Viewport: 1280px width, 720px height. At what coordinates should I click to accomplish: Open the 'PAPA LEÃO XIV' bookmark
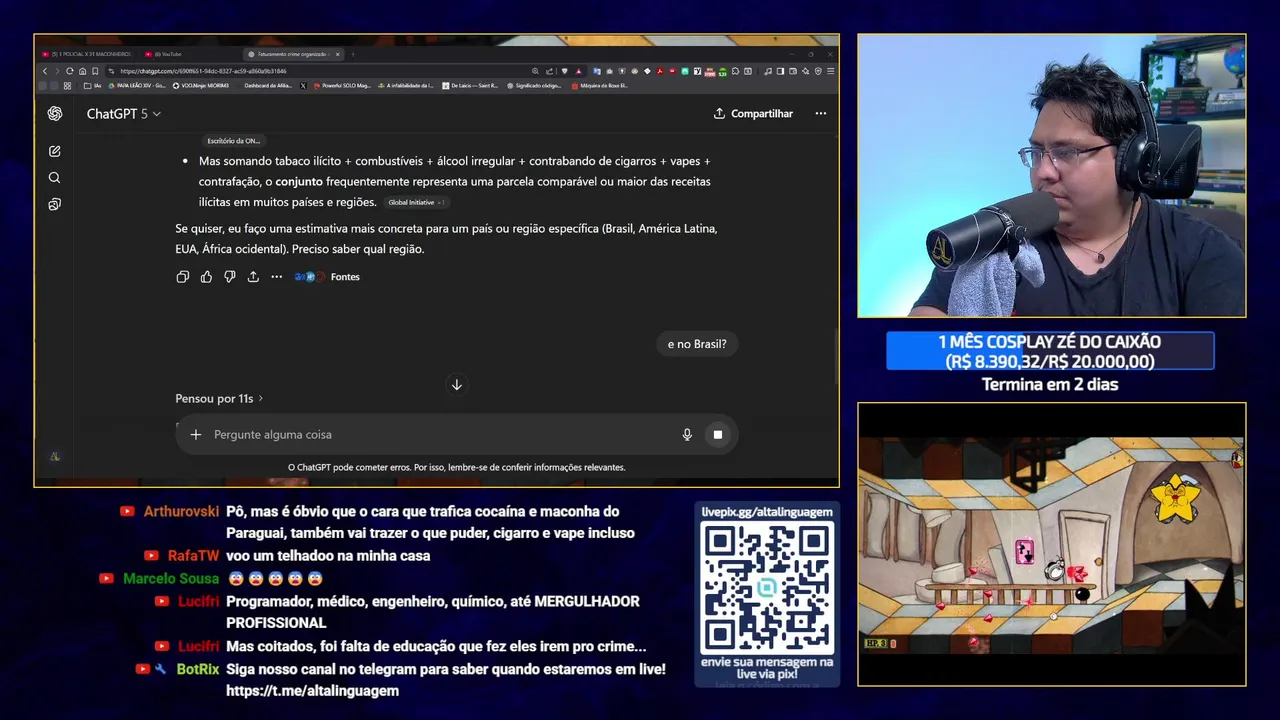pyautogui.click(x=137, y=86)
